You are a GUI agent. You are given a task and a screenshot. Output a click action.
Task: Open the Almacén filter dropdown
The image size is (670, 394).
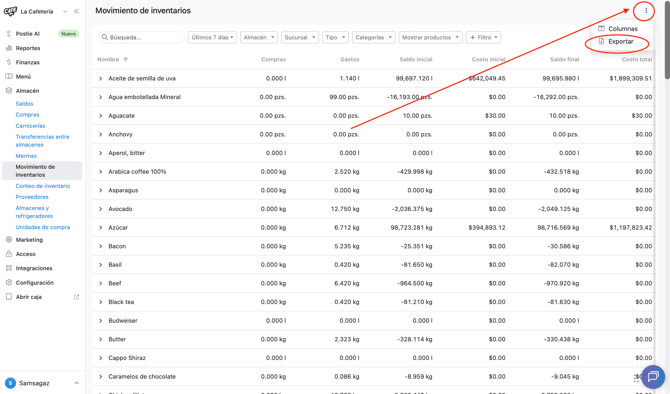259,38
